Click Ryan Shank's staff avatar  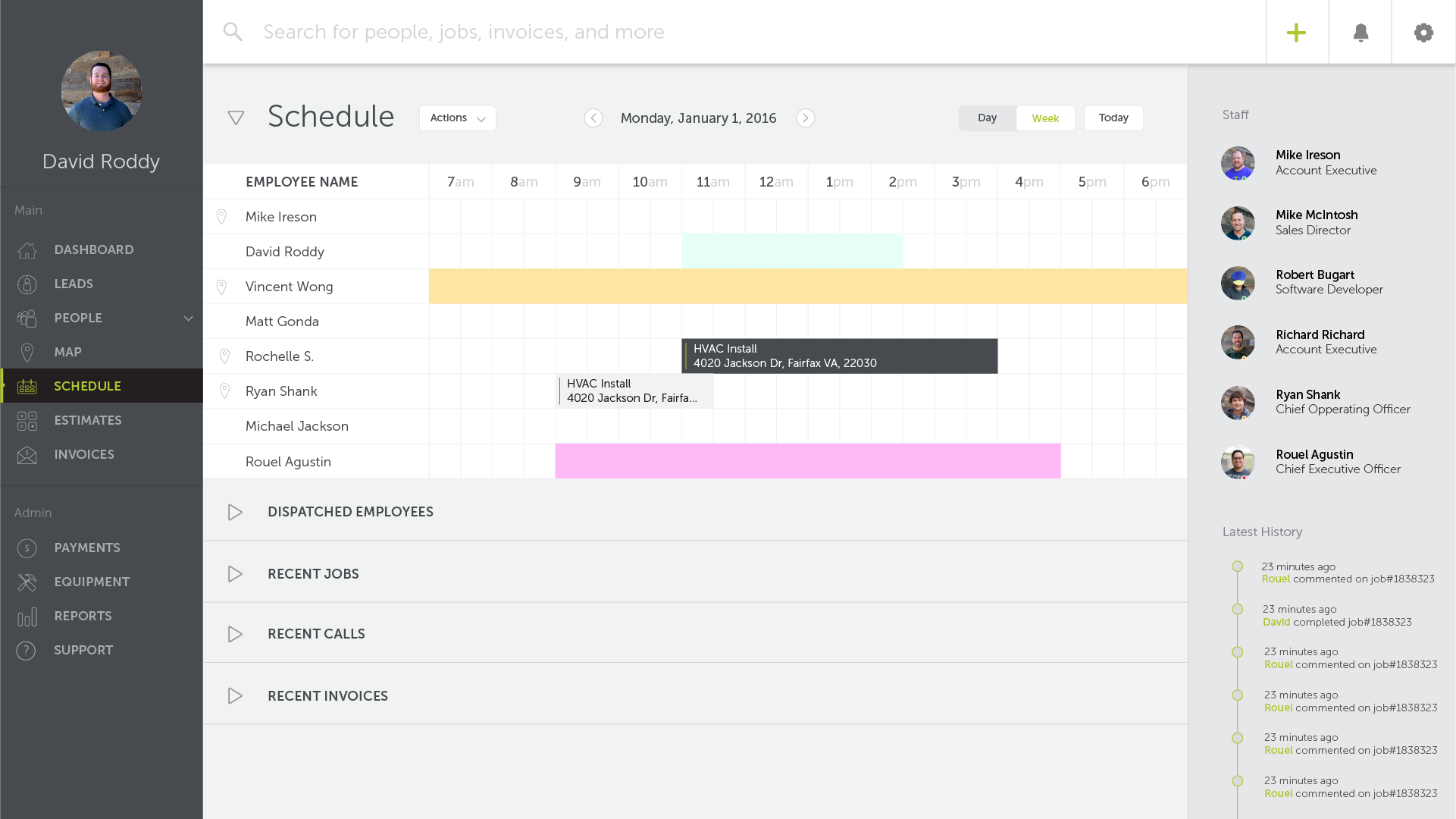[x=1238, y=403]
